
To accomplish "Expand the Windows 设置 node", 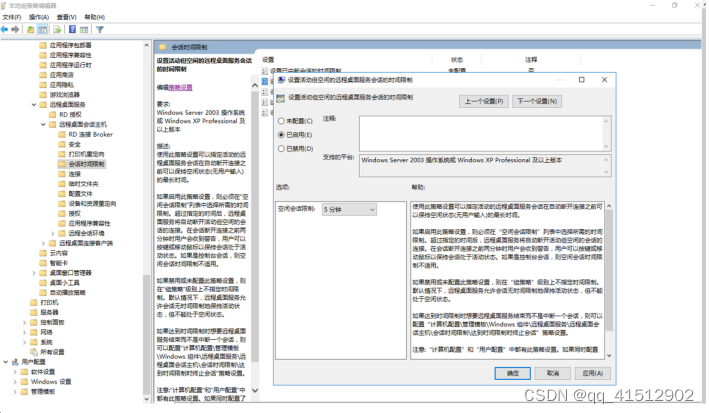I will [x=15, y=382].
